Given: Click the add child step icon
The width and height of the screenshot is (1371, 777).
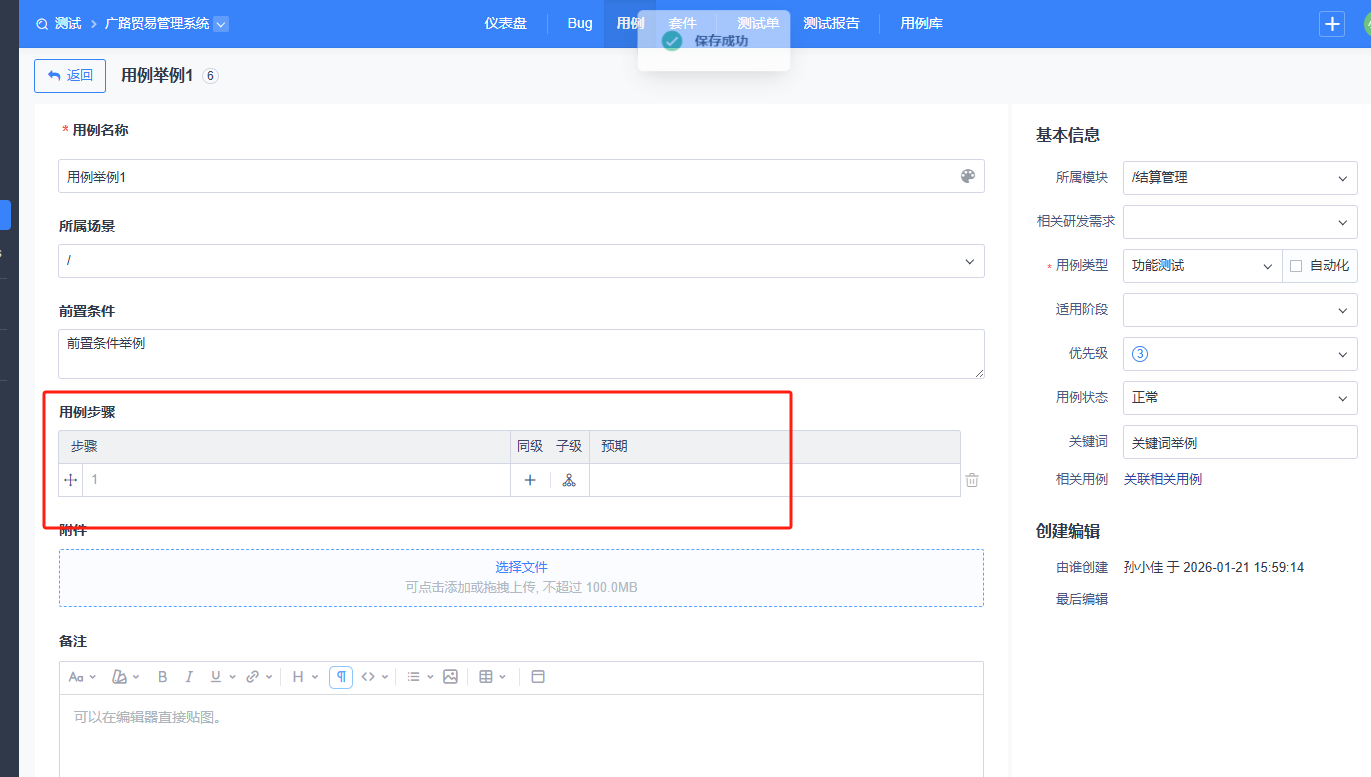Looking at the screenshot, I should [x=569, y=480].
